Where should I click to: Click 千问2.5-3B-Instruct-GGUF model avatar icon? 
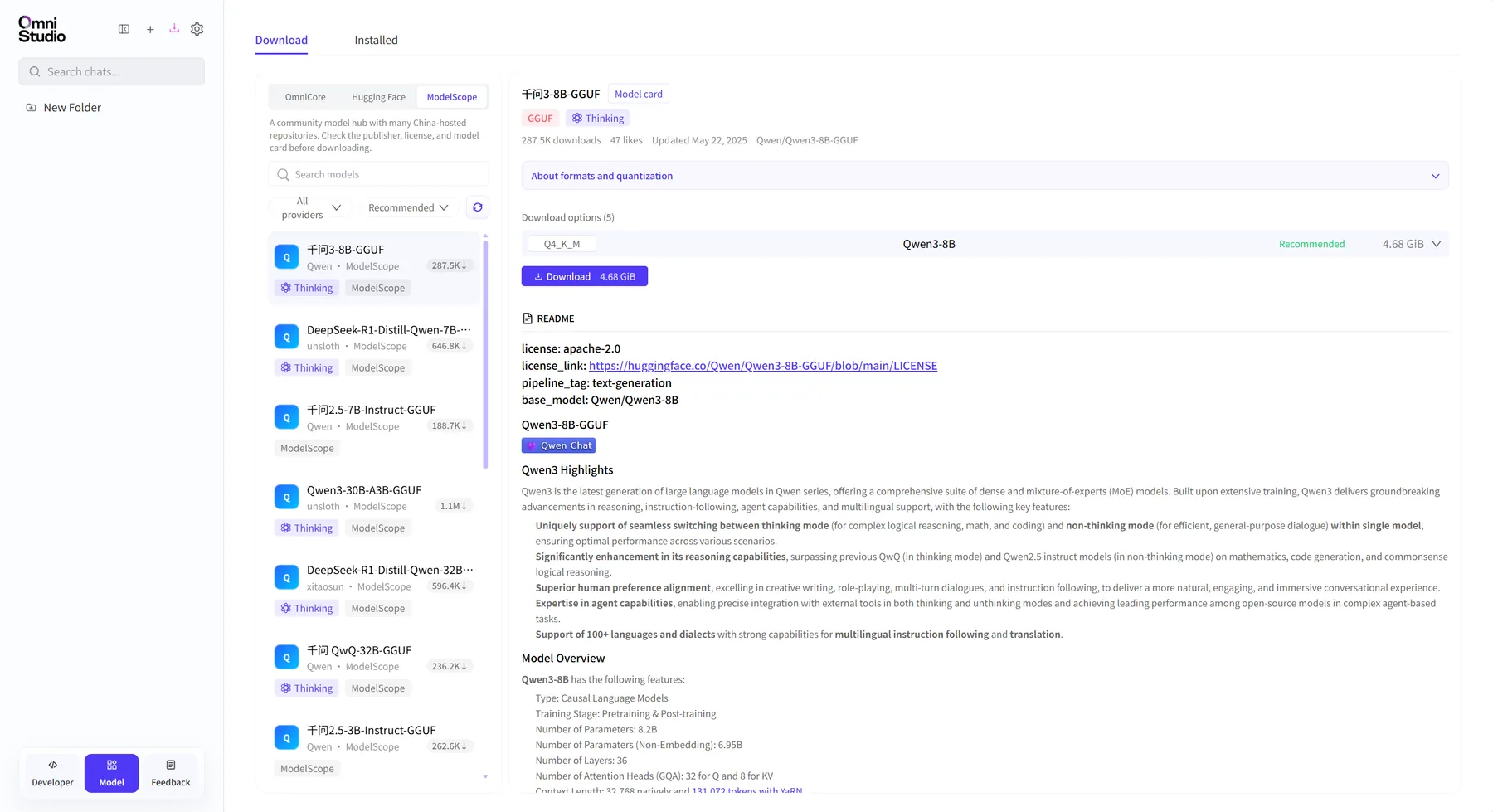click(x=286, y=737)
